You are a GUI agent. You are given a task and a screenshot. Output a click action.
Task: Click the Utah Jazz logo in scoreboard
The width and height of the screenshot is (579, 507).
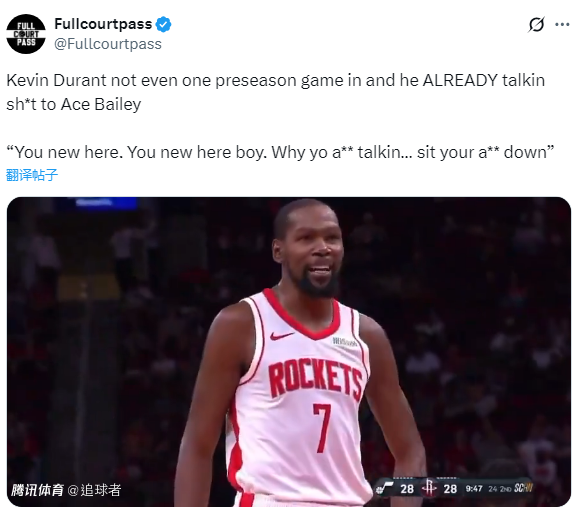coord(384,489)
